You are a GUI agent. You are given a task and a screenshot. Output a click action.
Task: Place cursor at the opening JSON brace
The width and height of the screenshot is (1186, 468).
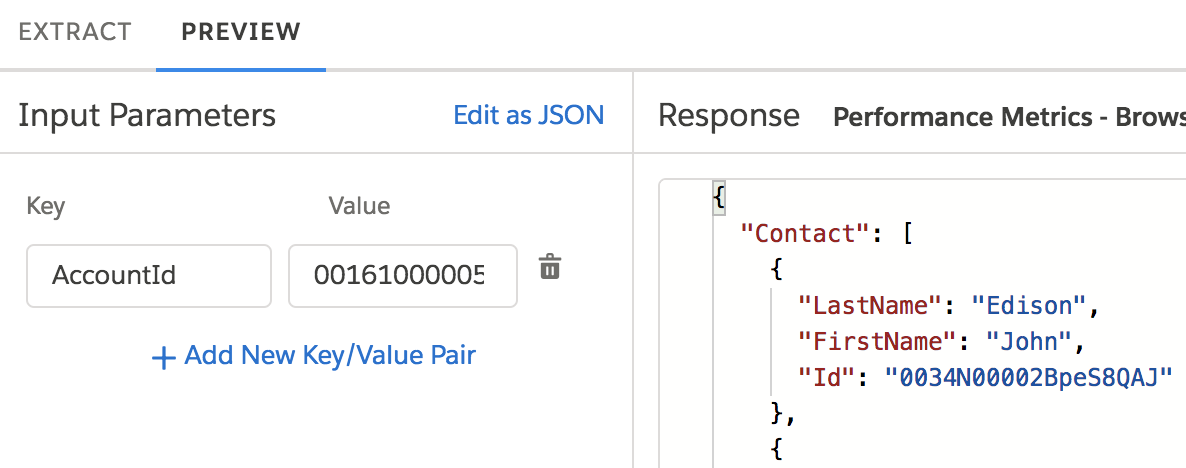719,198
